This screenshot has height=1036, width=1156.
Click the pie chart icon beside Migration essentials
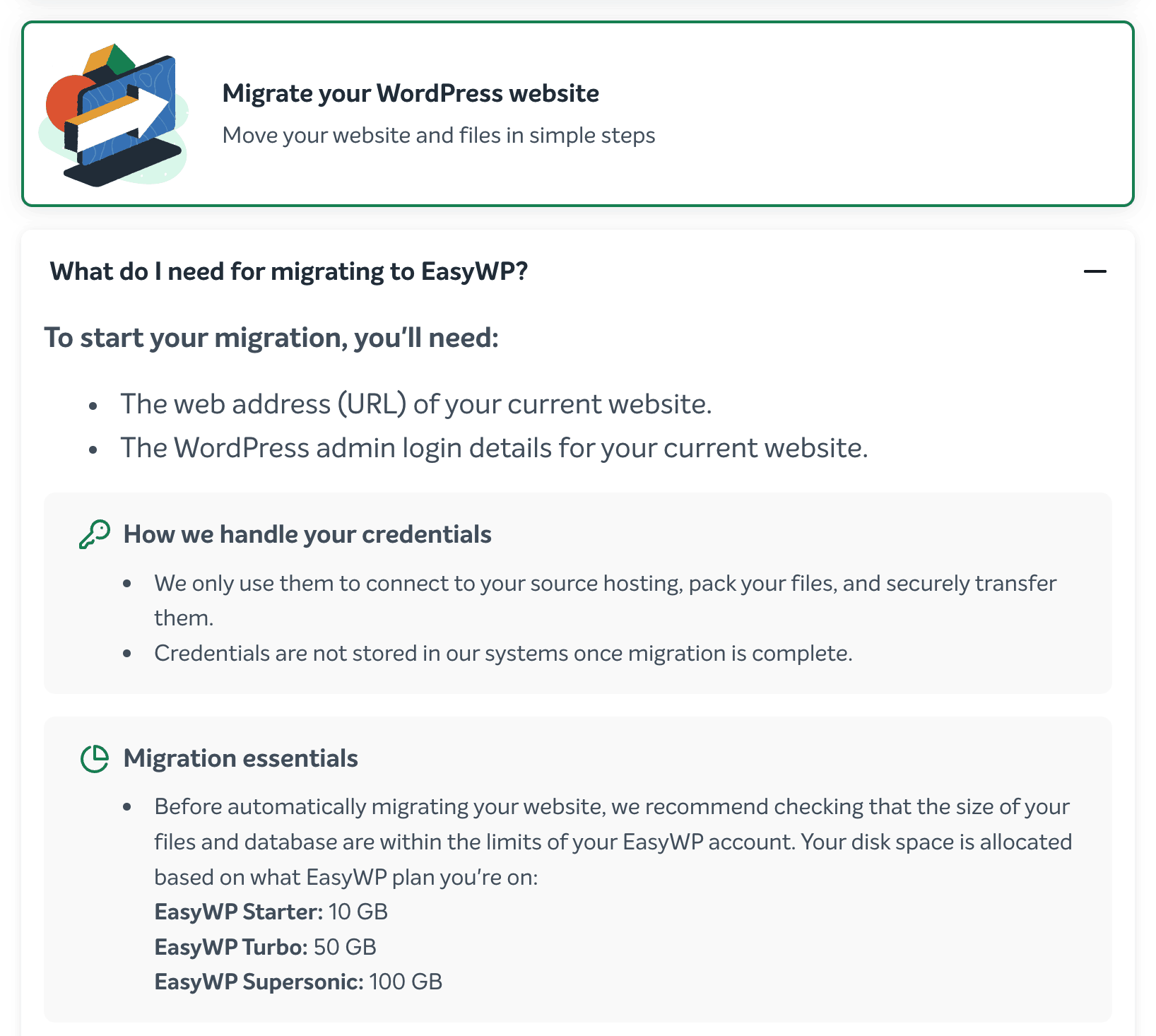[95, 759]
